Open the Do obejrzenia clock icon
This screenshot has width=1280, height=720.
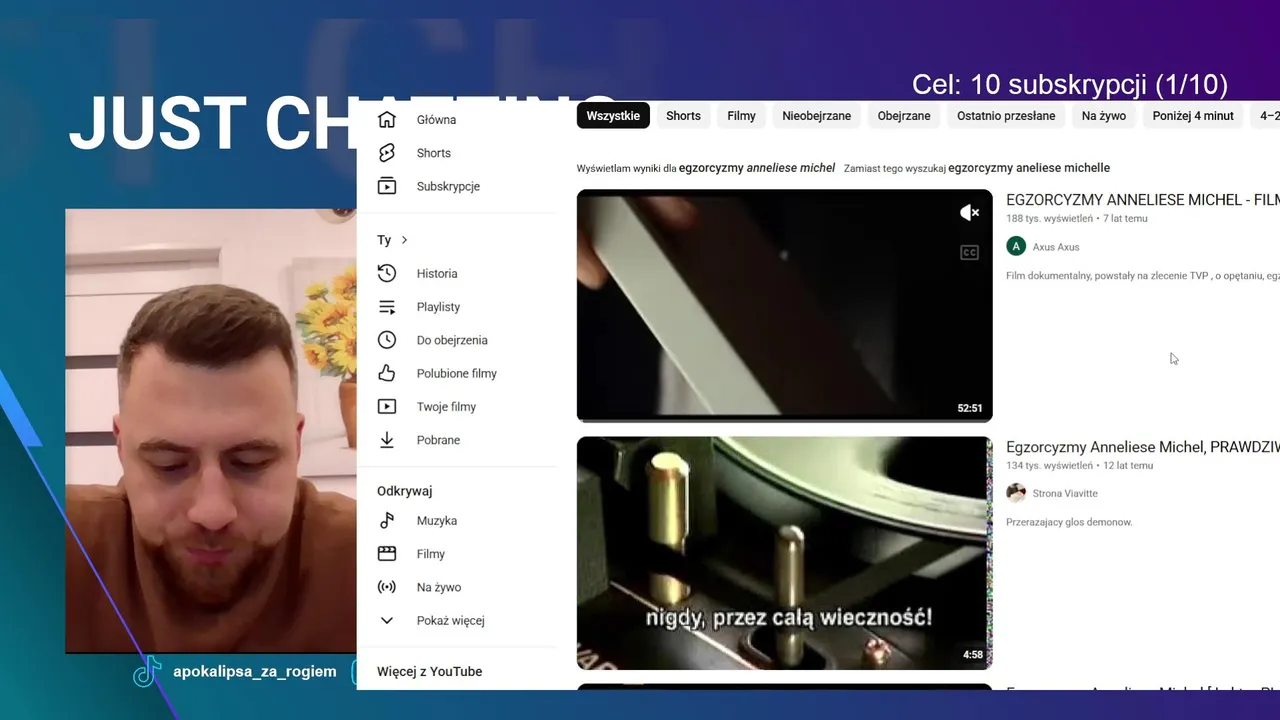[x=387, y=340]
